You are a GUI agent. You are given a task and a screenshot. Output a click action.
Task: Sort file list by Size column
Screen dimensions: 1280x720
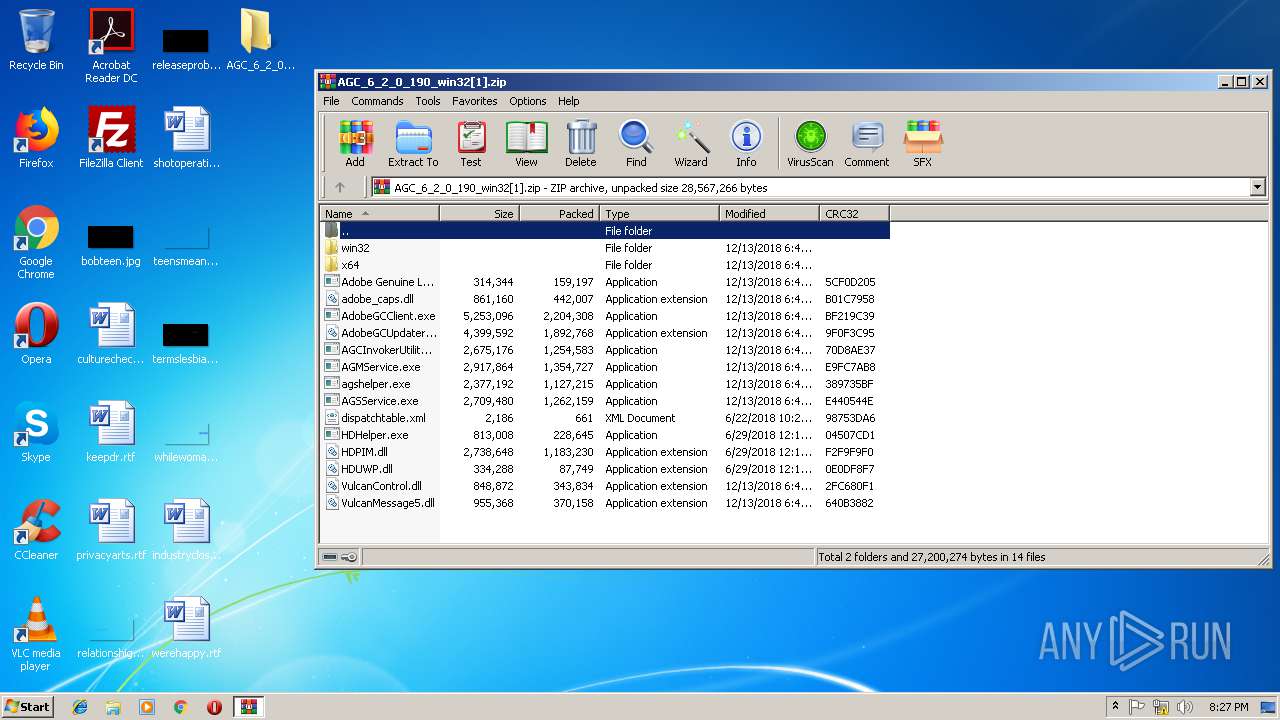[480, 214]
